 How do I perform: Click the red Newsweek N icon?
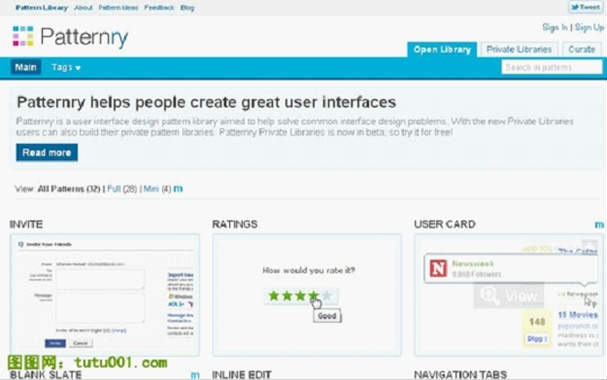pyautogui.click(x=438, y=268)
